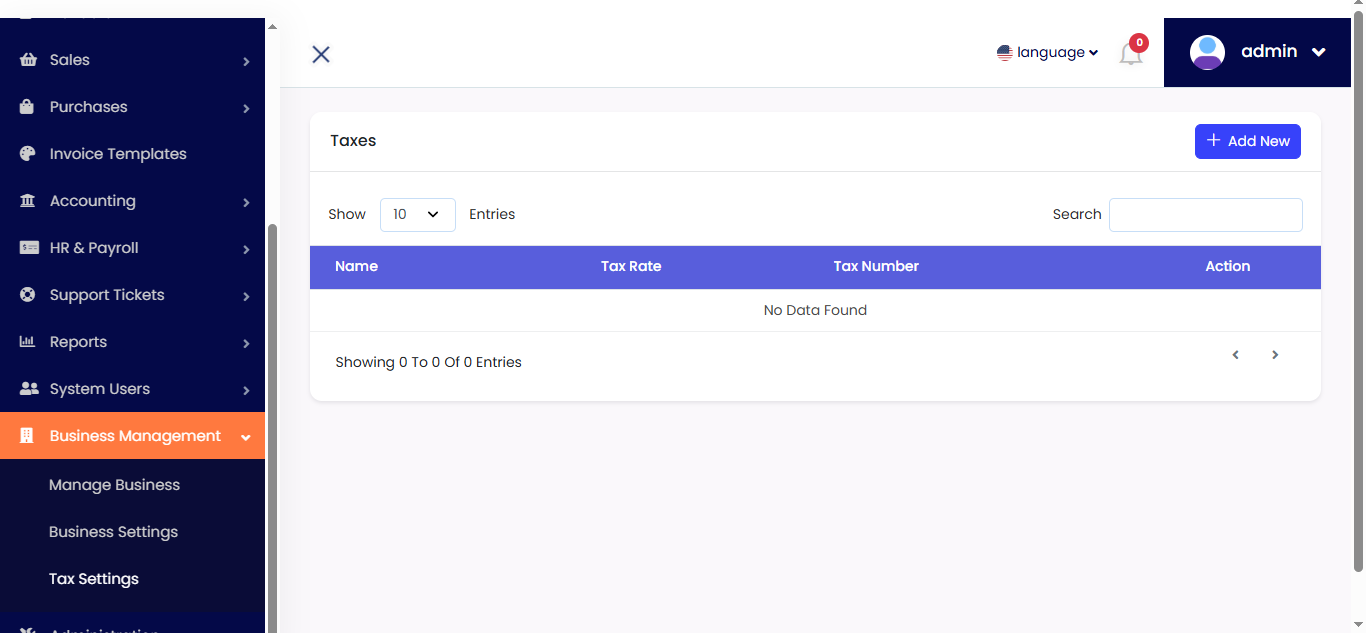Collapse the Business Management chevron
1366x633 pixels.
[246, 438]
